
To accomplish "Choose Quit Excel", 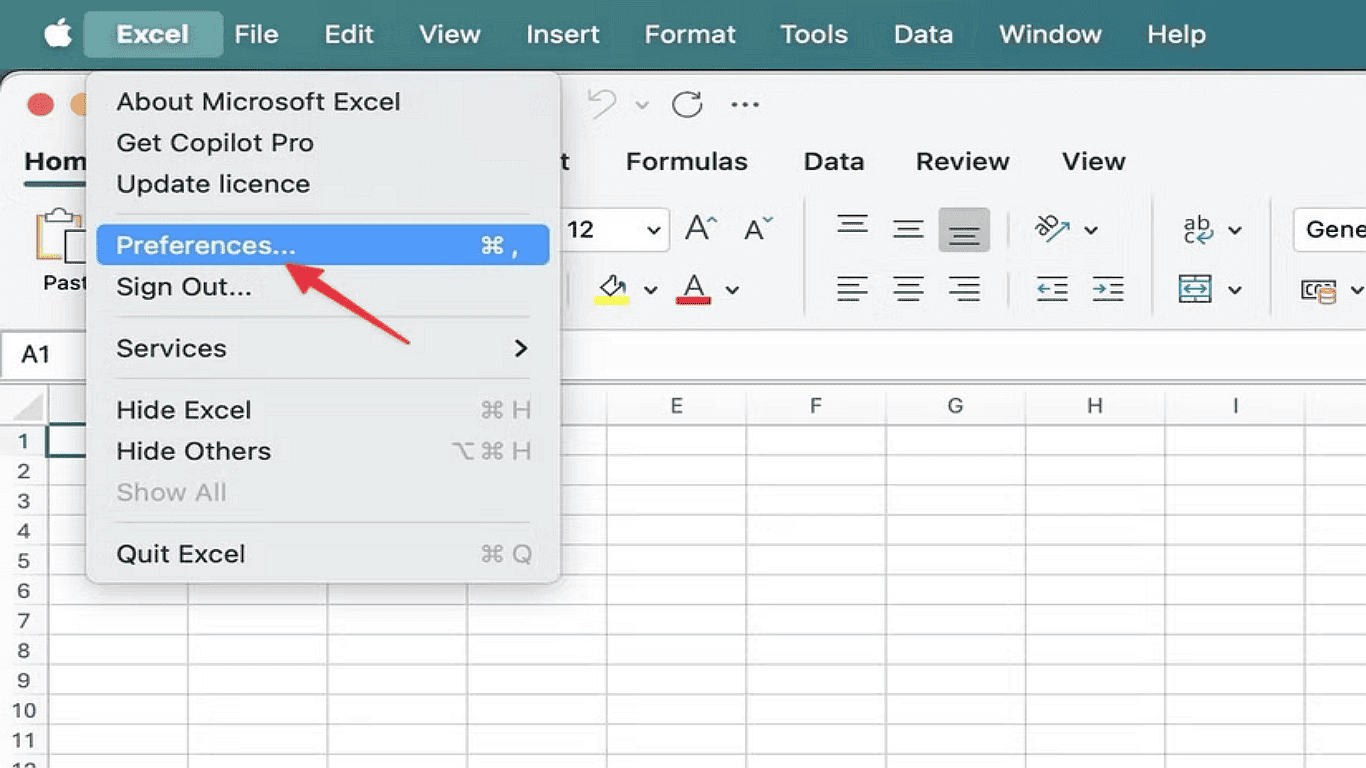I will (x=323, y=554).
